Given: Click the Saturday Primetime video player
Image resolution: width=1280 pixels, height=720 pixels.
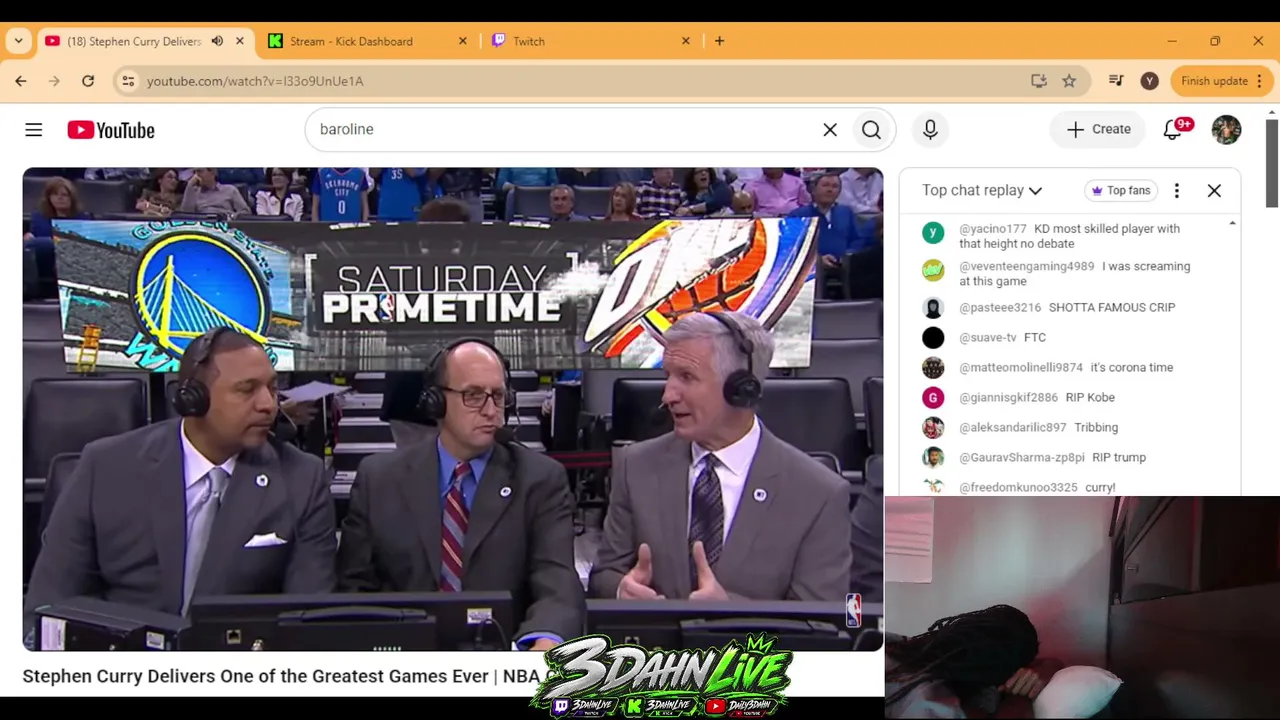Looking at the screenshot, I should [x=453, y=409].
